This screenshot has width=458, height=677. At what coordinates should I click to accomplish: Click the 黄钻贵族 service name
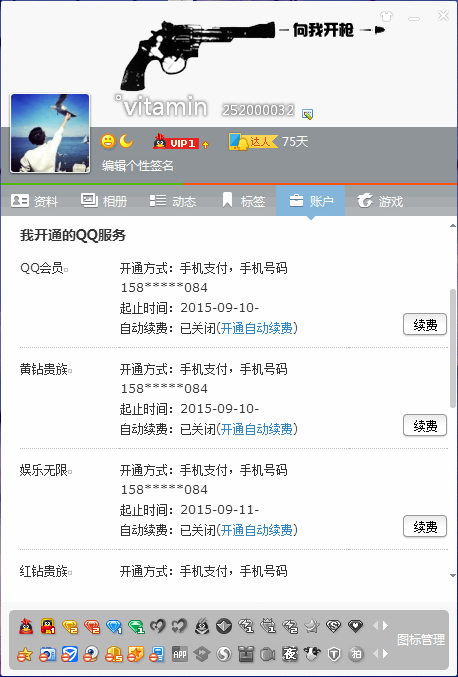44,370
